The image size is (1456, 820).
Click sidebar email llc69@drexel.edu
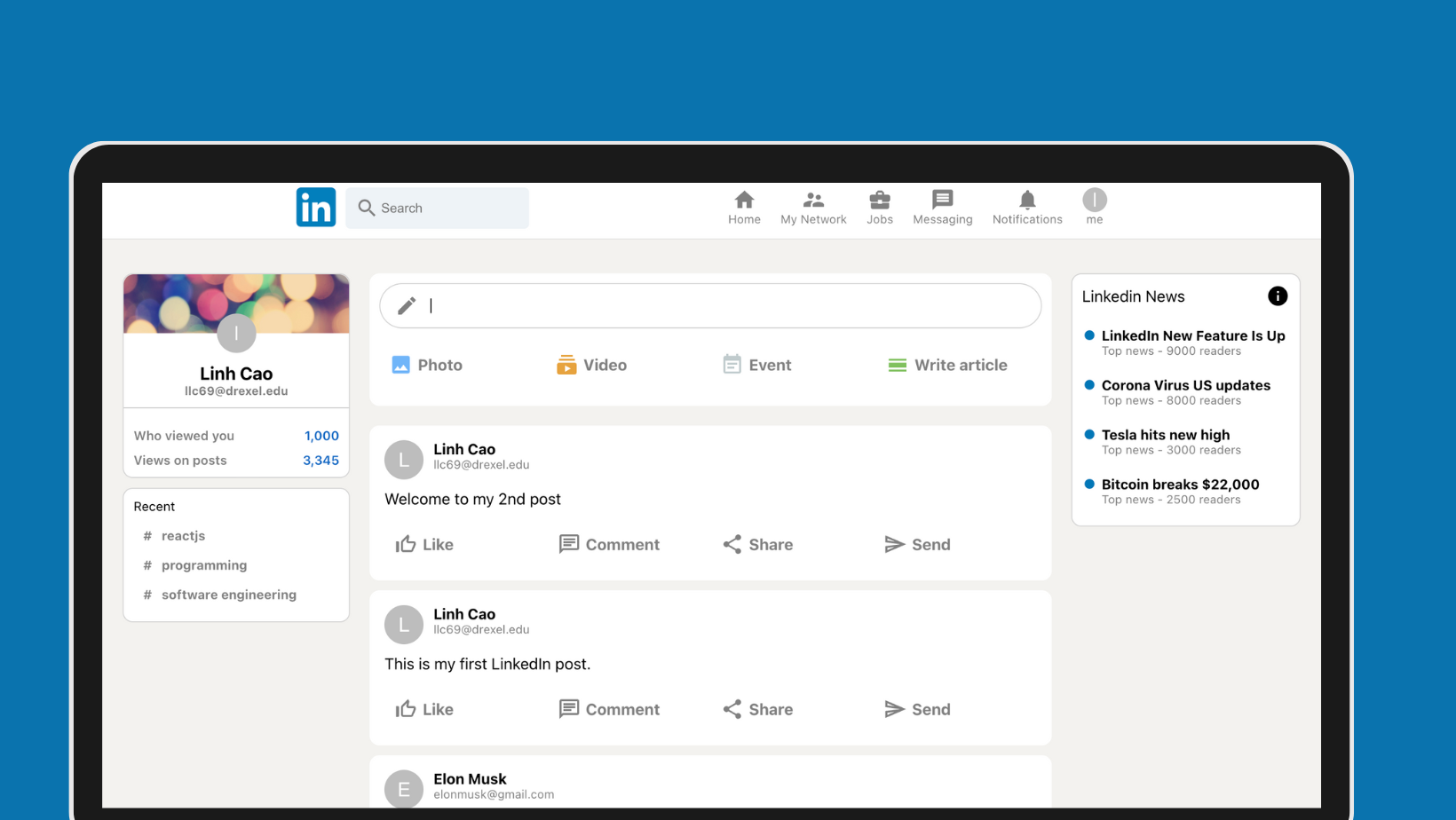pos(236,391)
